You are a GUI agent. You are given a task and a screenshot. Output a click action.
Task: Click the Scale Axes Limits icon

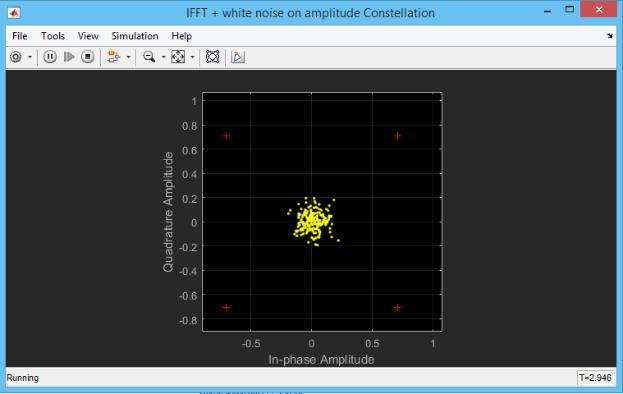tap(178, 57)
